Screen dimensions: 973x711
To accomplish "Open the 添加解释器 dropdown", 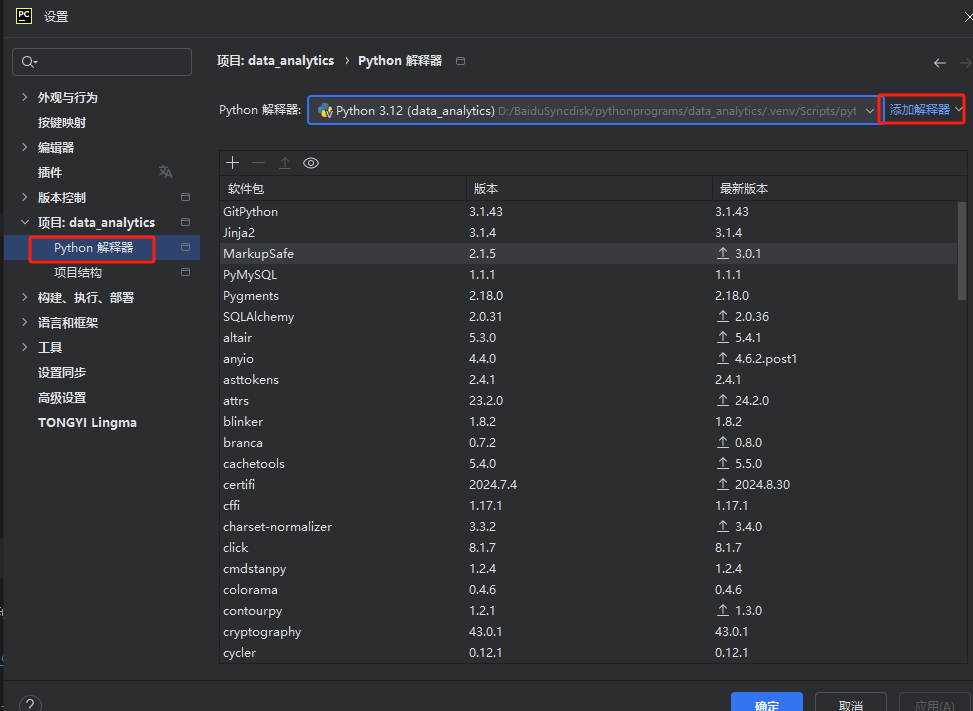I will (925, 109).
